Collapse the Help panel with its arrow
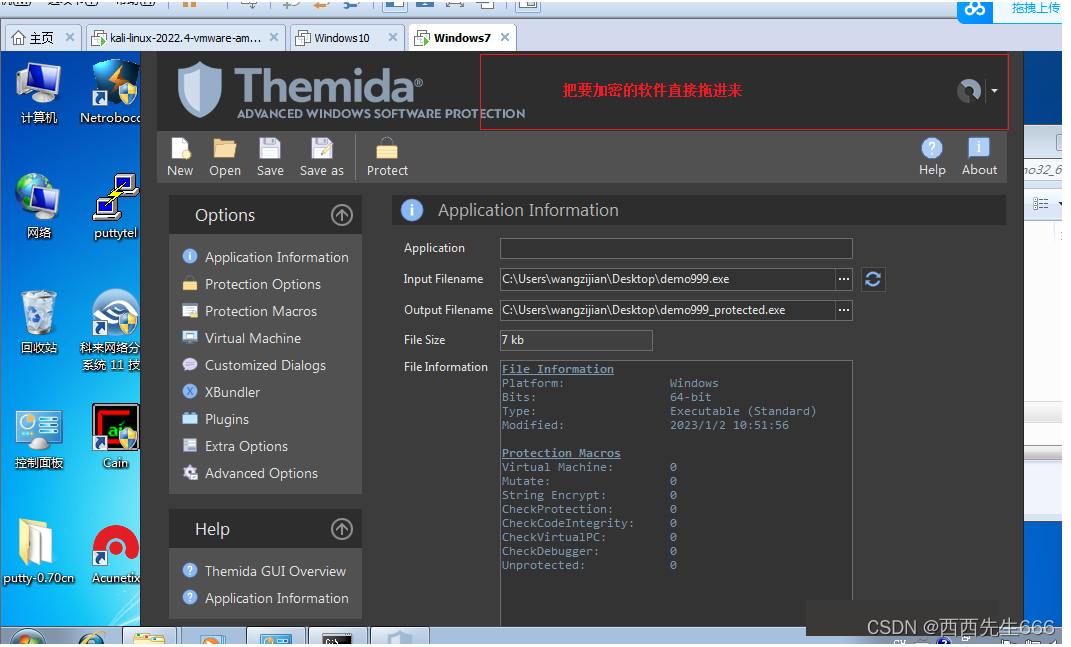Image resolution: width=1071 pixels, height=647 pixels. point(342,529)
